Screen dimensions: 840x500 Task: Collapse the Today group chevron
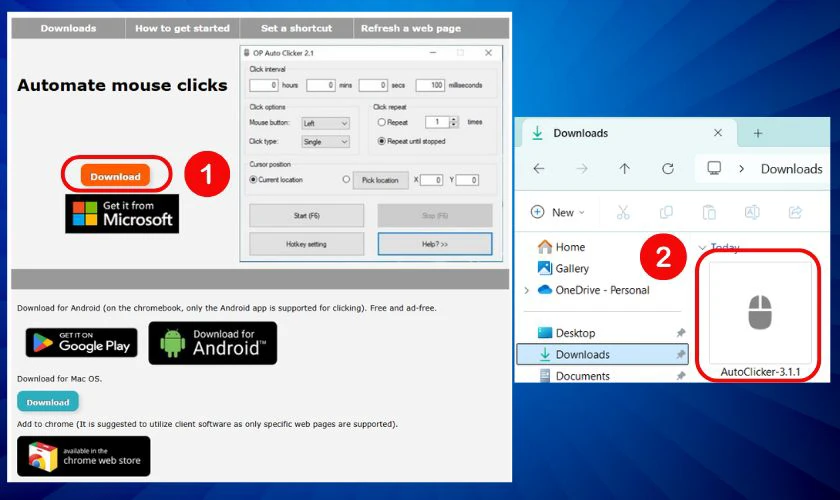(x=702, y=247)
